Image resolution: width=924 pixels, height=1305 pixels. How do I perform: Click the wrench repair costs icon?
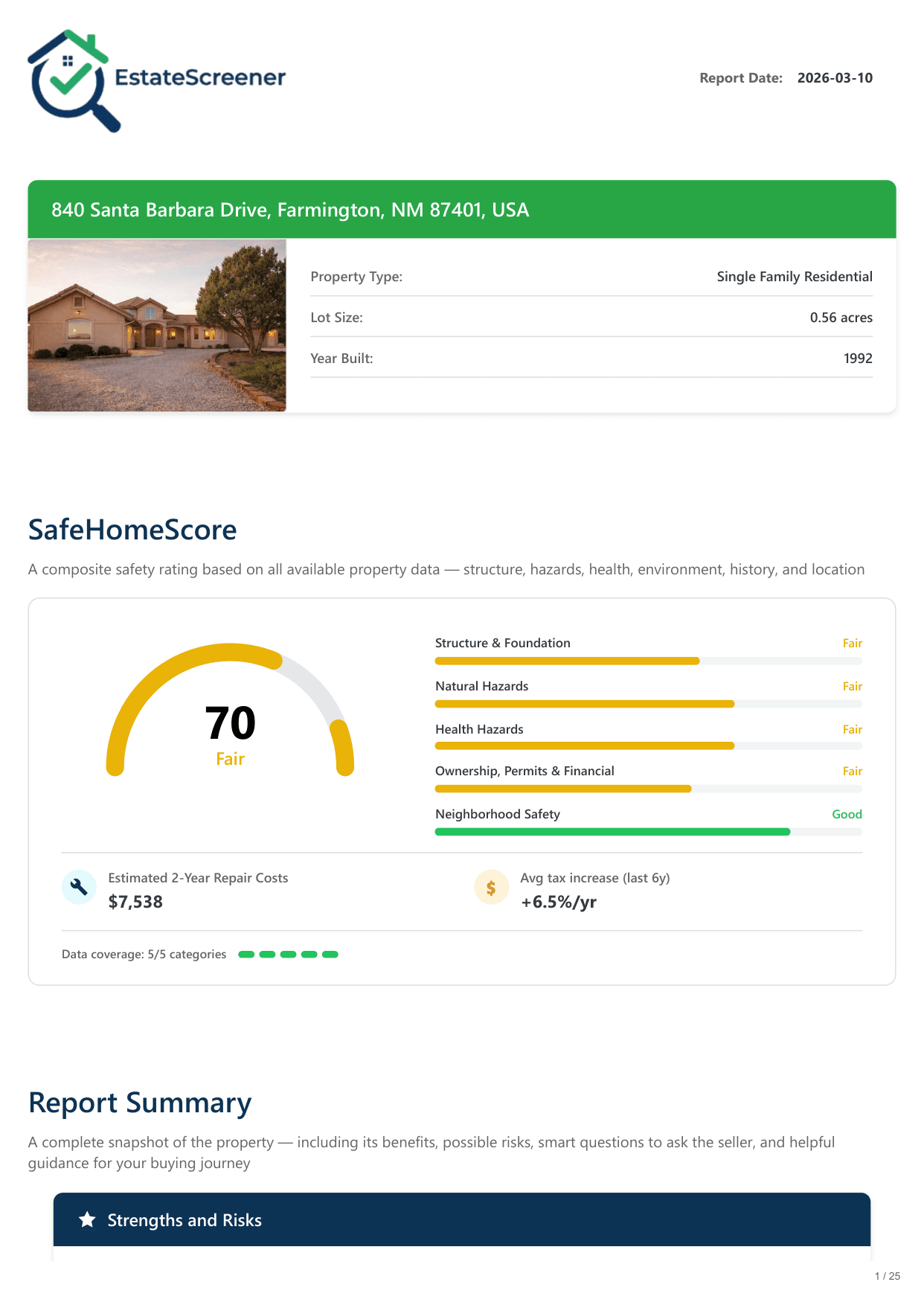pyautogui.click(x=79, y=887)
